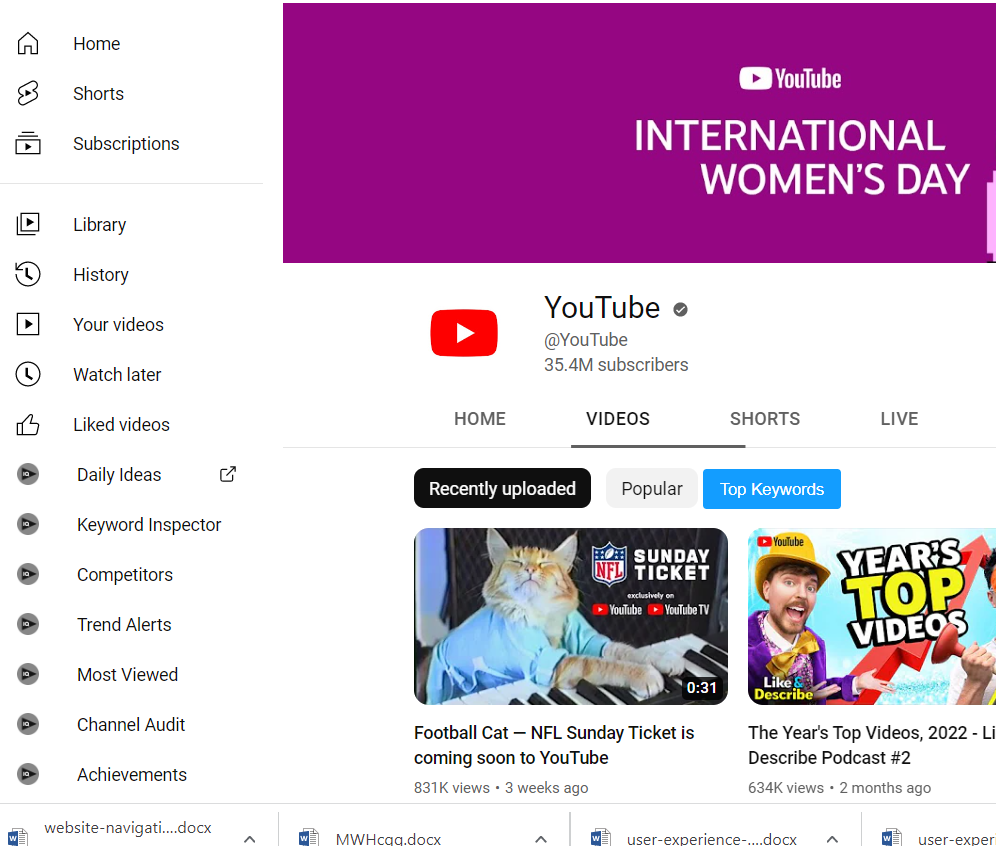This screenshot has height=846, width=996.
Task: Click the International Women's Day banner
Action: [x=639, y=133]
